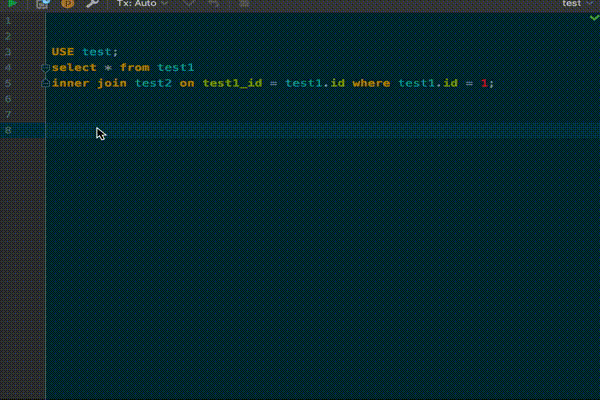Image resolution: width=600 pixels, height=400 pixels.
Task: Run the query with the green play icon
Action: [x=12, y=3]
